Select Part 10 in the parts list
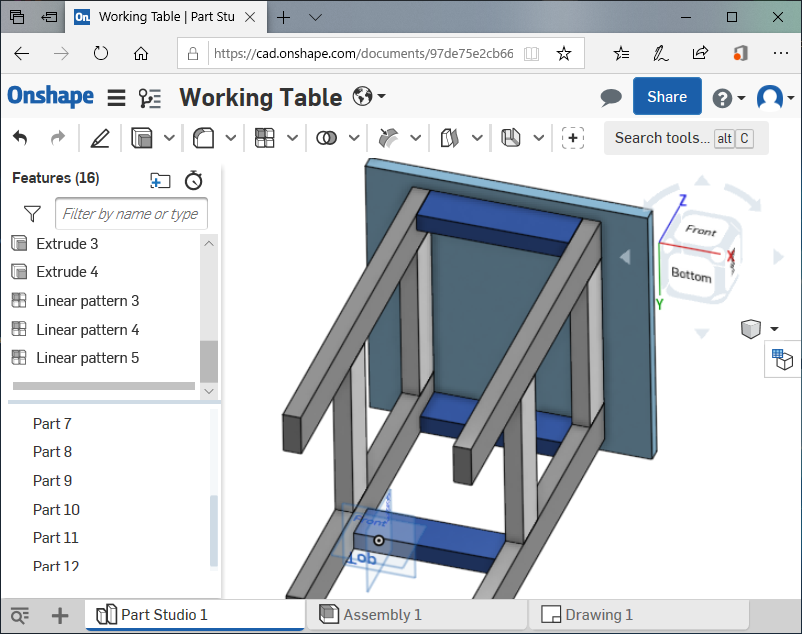 click(56, 510)
